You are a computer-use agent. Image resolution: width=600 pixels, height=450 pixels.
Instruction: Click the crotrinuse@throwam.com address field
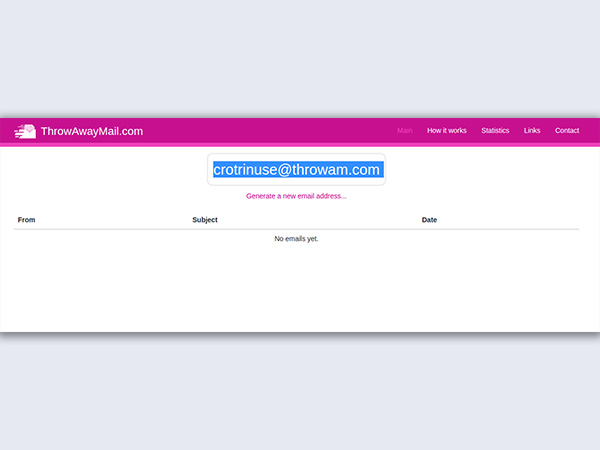[297, 170]
